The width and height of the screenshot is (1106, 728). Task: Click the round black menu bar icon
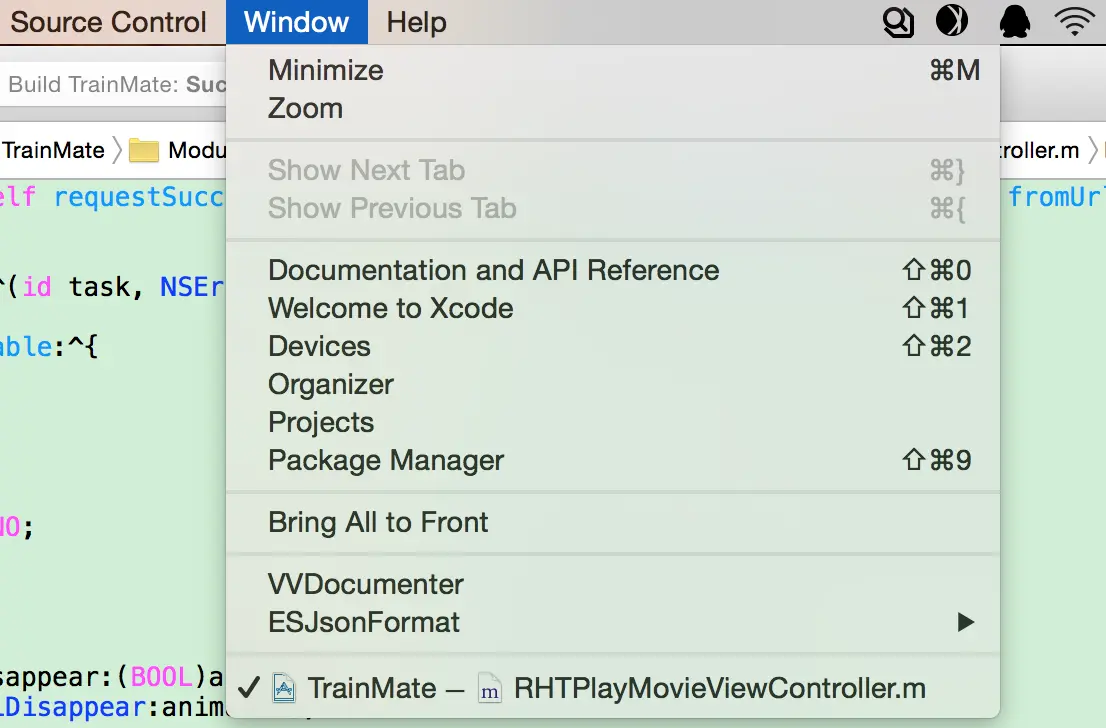[x=952, y=21]
